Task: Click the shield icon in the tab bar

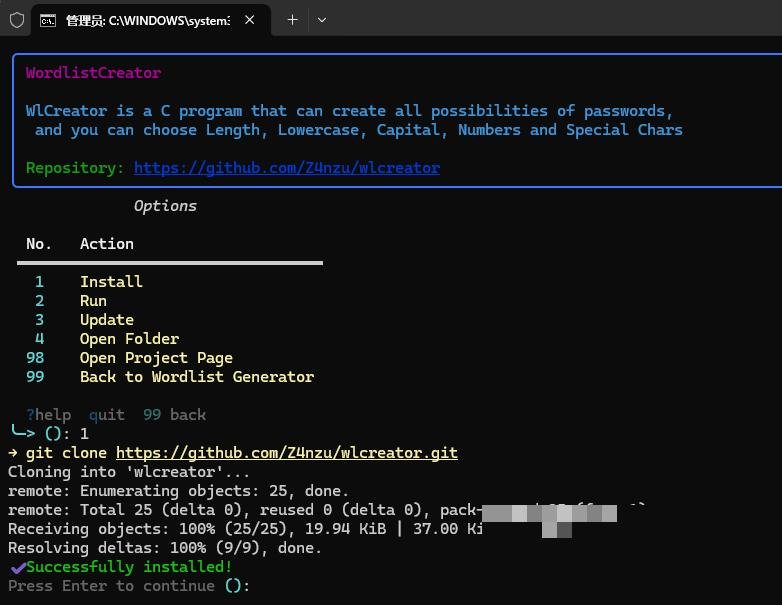Action: click(x=17, y=20)
